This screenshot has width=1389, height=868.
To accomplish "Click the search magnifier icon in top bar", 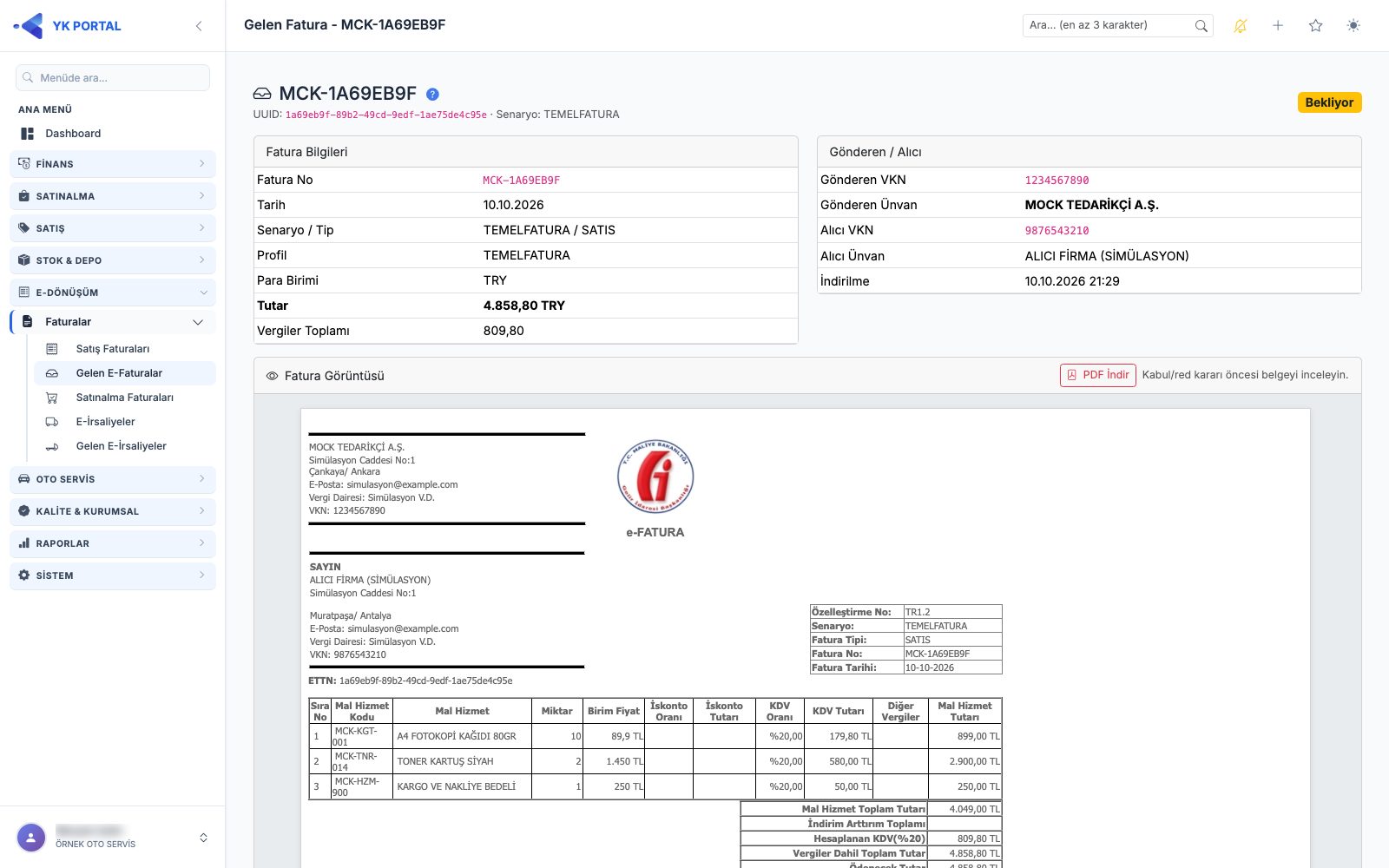I will coord(1201,26).
